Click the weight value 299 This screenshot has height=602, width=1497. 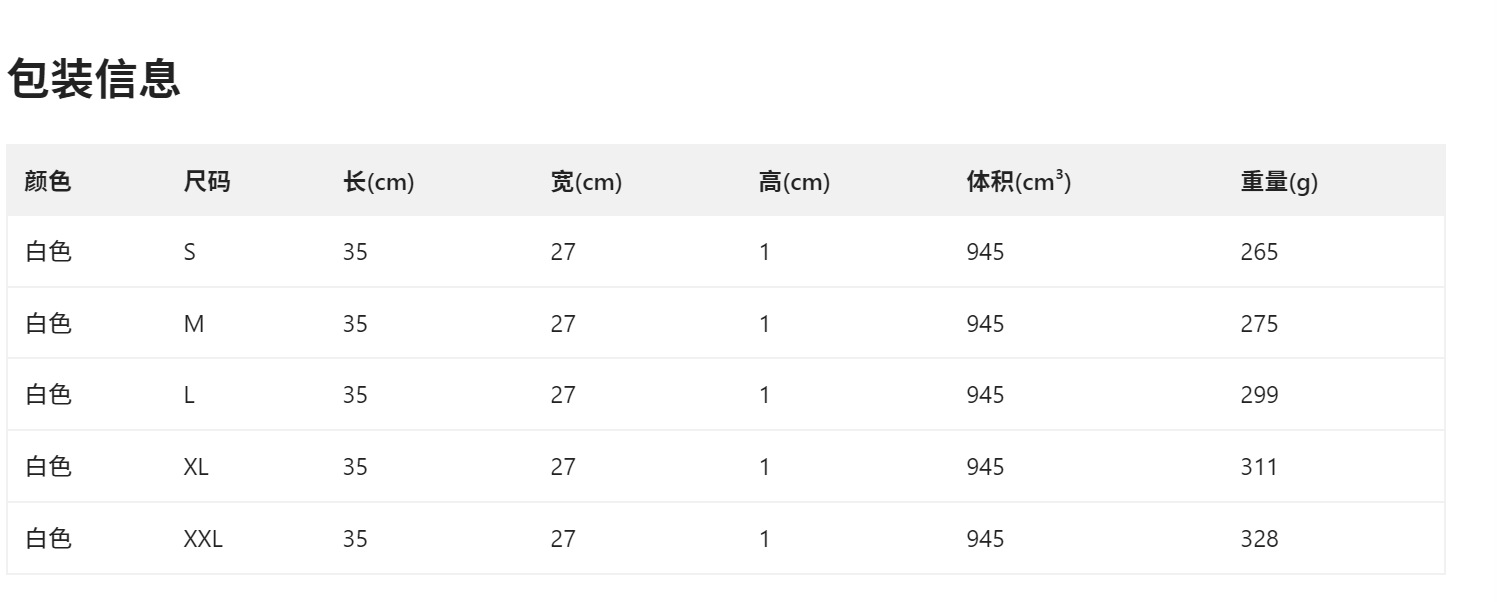click(1259, 395)
